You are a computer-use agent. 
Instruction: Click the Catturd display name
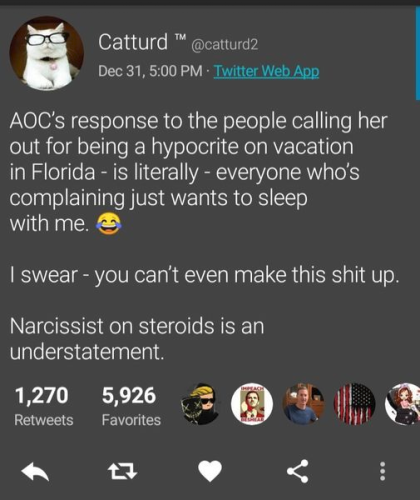point(133,42)
